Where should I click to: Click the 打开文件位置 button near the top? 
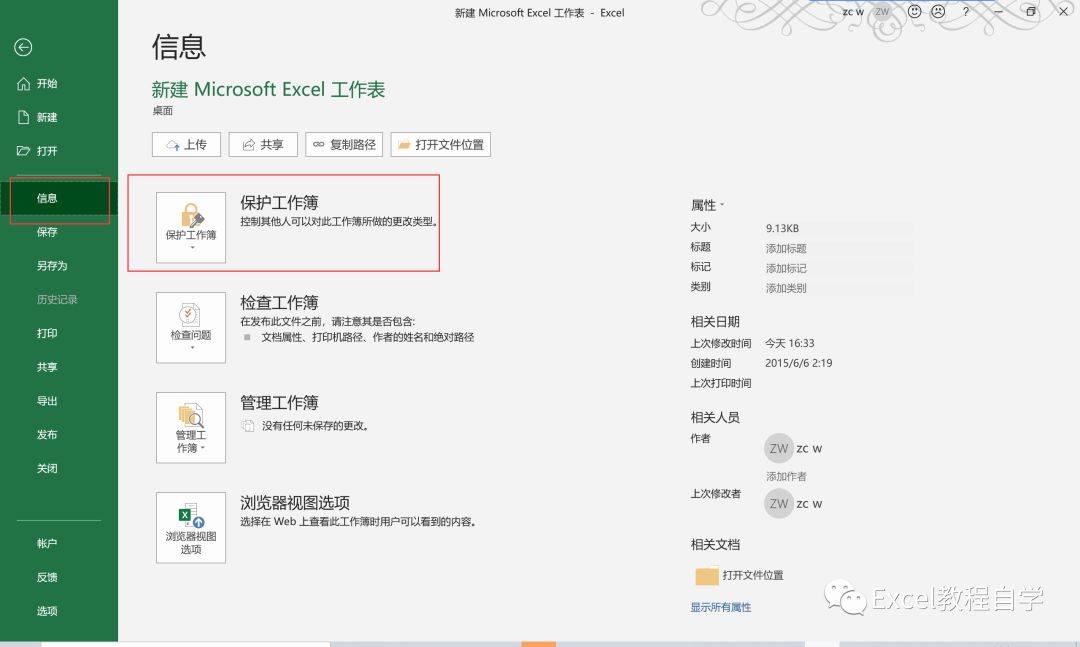tap(441, 145)
